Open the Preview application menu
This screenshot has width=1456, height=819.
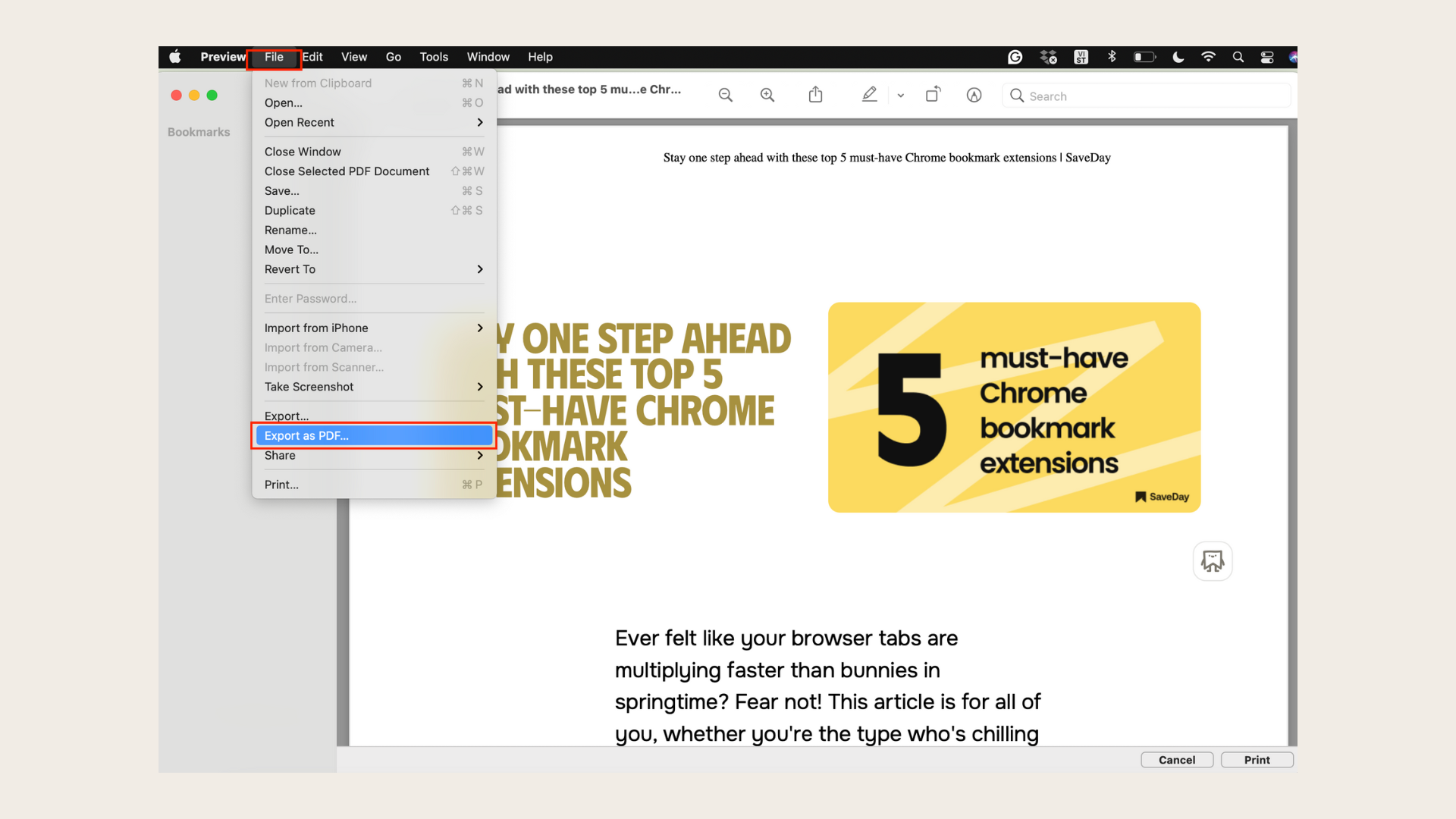tap(223, 57)
